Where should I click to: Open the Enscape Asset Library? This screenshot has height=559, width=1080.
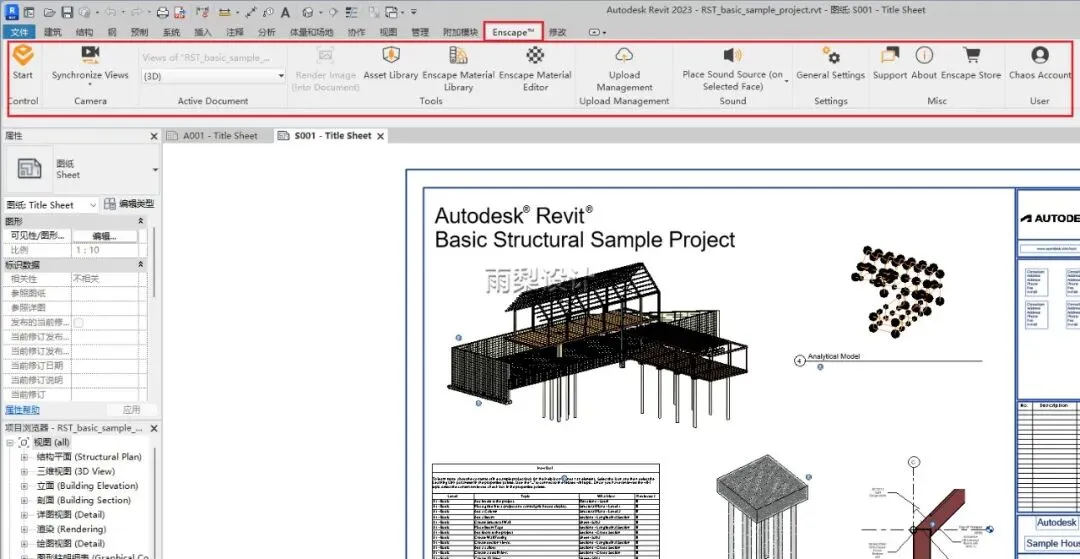click(391, 54)
